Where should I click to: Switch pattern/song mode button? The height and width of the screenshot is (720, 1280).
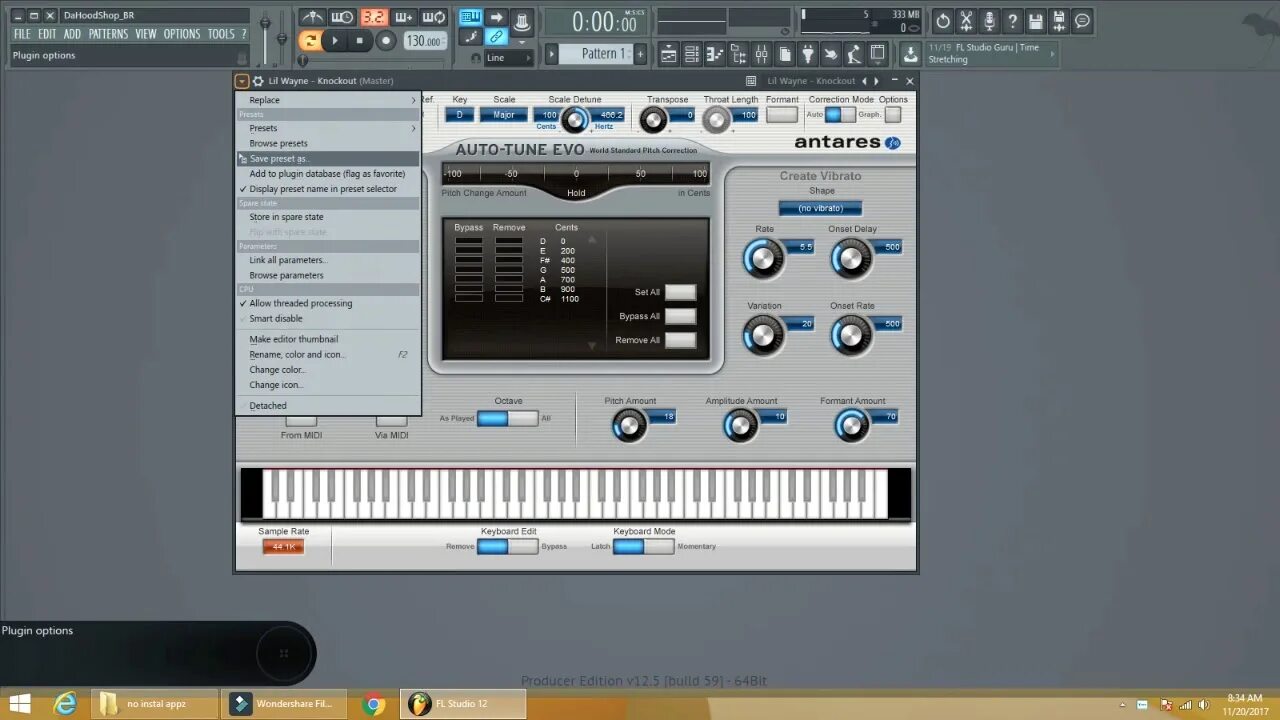pyautogui.click(x=310, y=41)
